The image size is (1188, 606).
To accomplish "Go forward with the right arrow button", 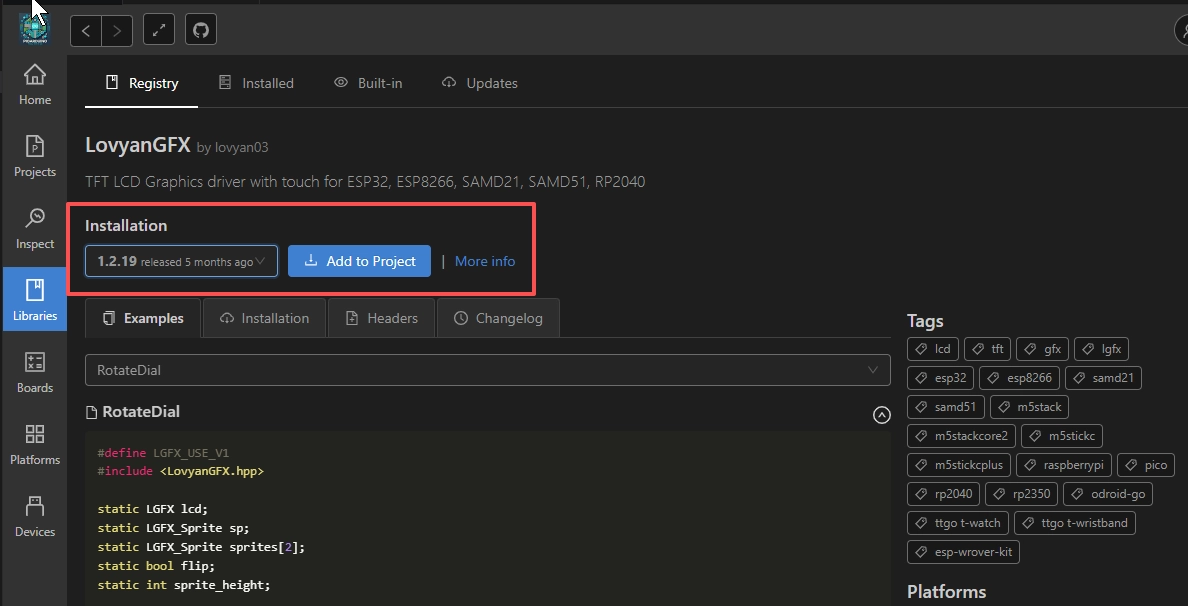I will (x=117, y=30).
